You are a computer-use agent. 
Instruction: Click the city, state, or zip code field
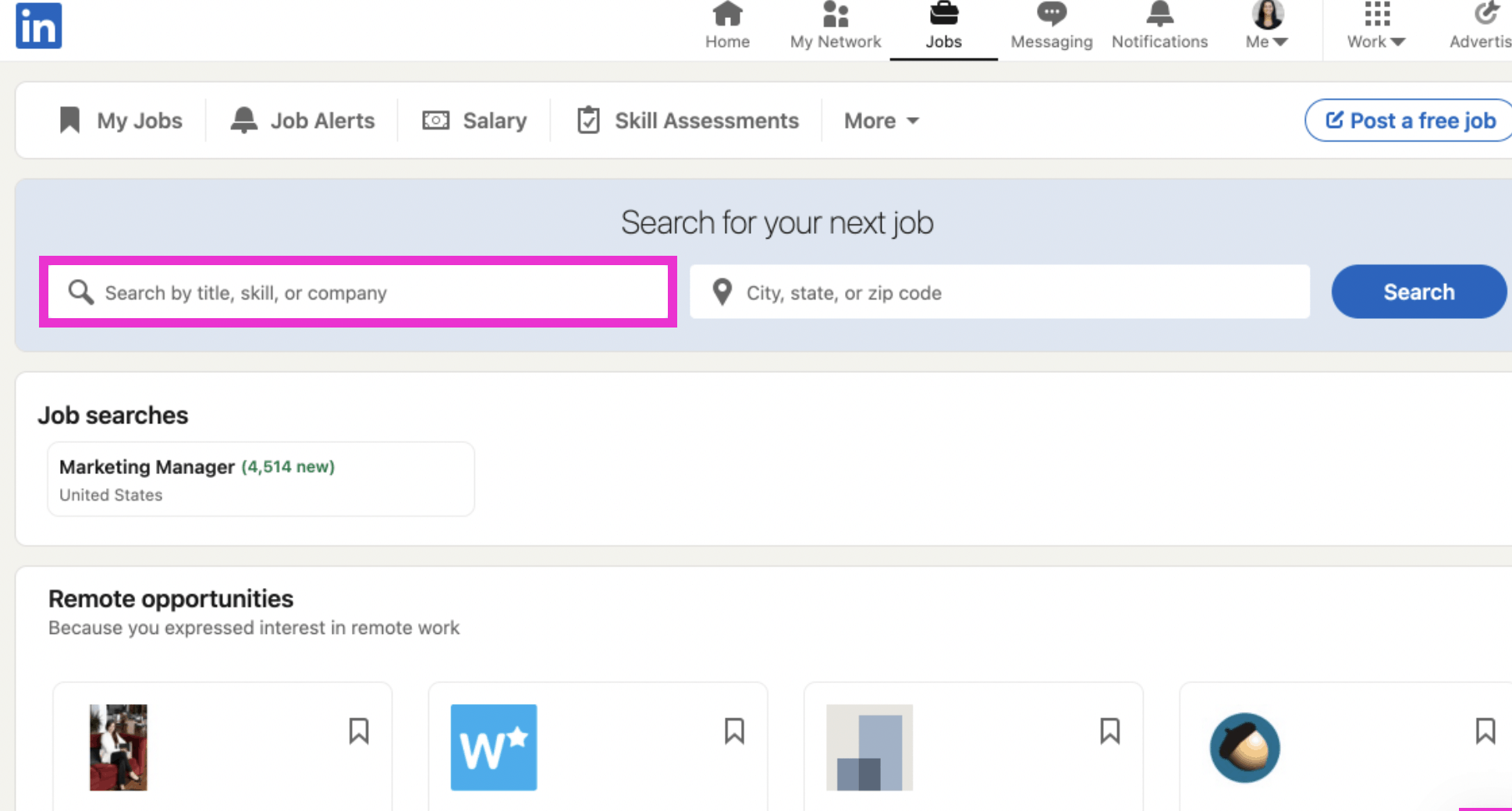click(999, 292)
